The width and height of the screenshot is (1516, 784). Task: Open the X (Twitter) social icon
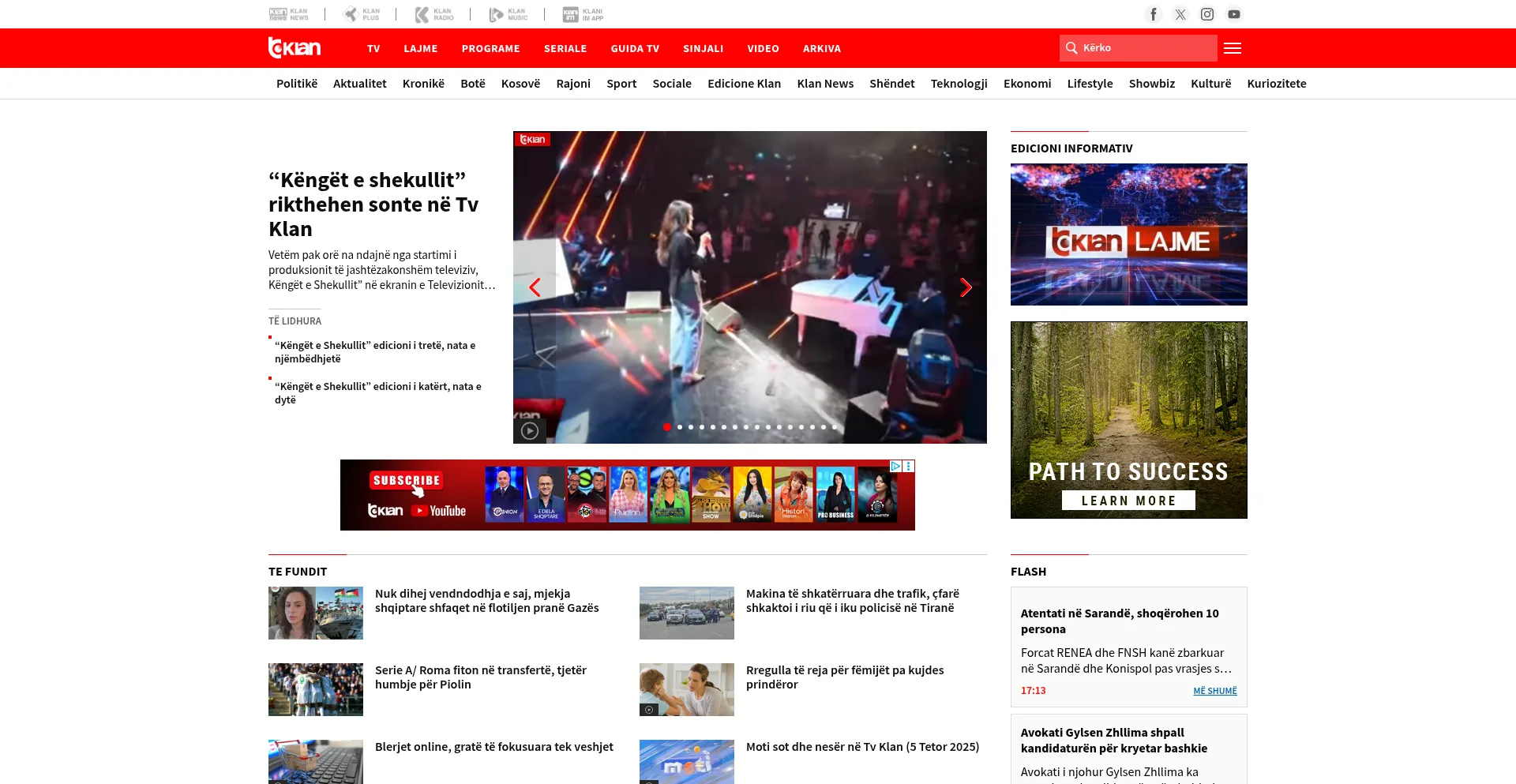click(x=1180, y=14)
